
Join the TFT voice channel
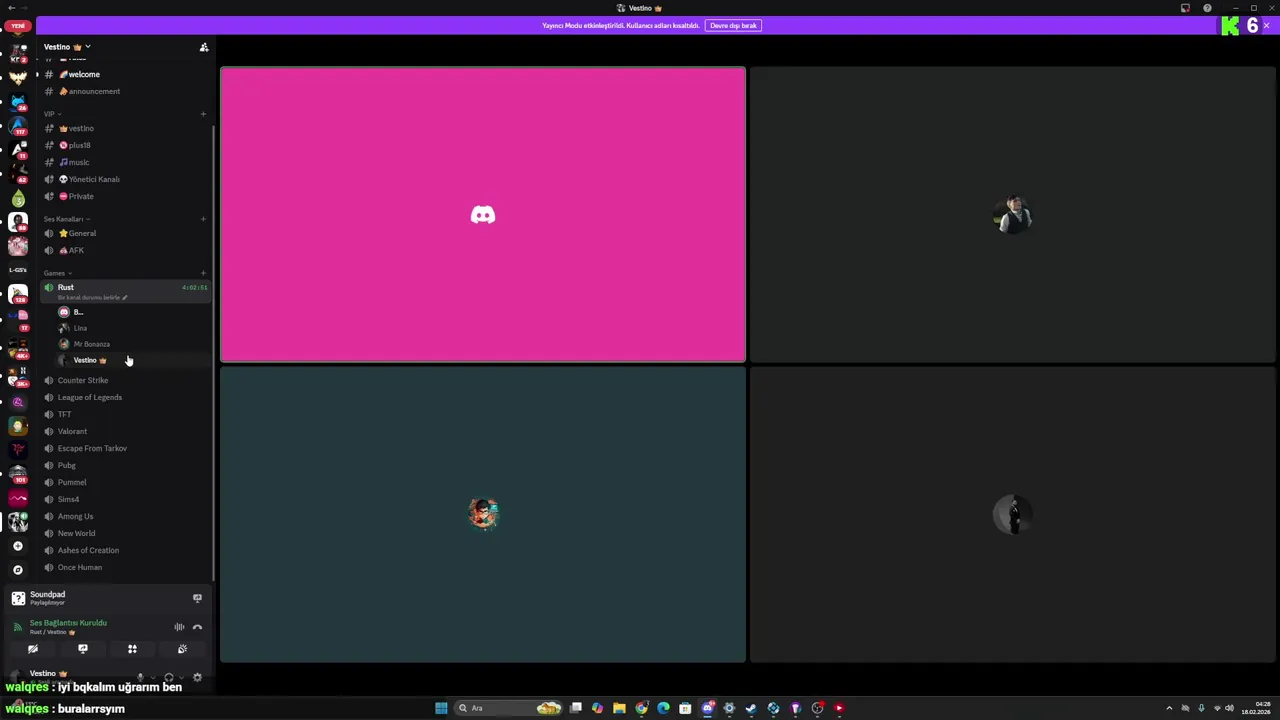[x=125, y=414]
